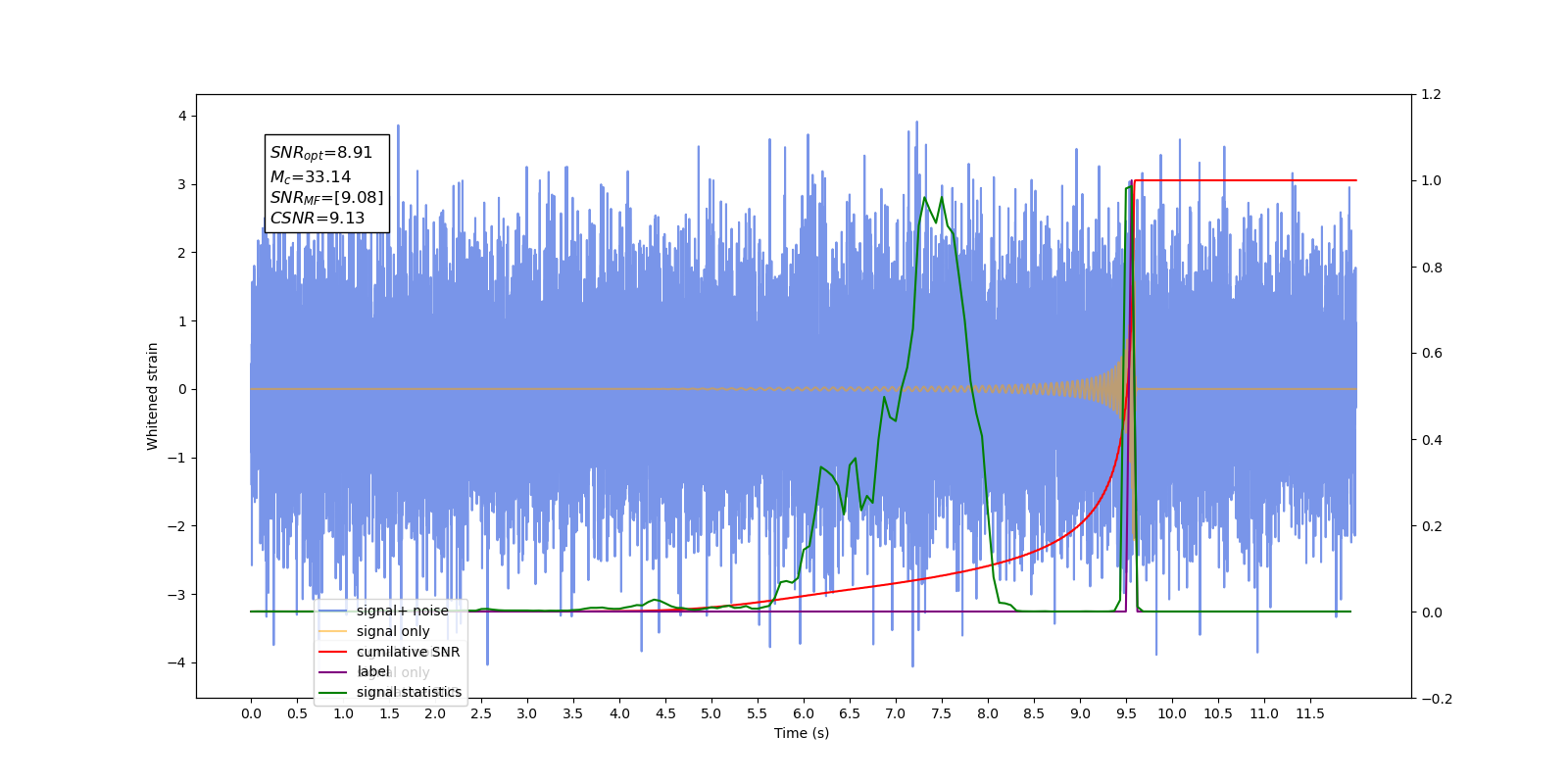Screen dimensions: 1568x784
Task: Click the 0.0 tick on the time axis
Action: [251, 713]
